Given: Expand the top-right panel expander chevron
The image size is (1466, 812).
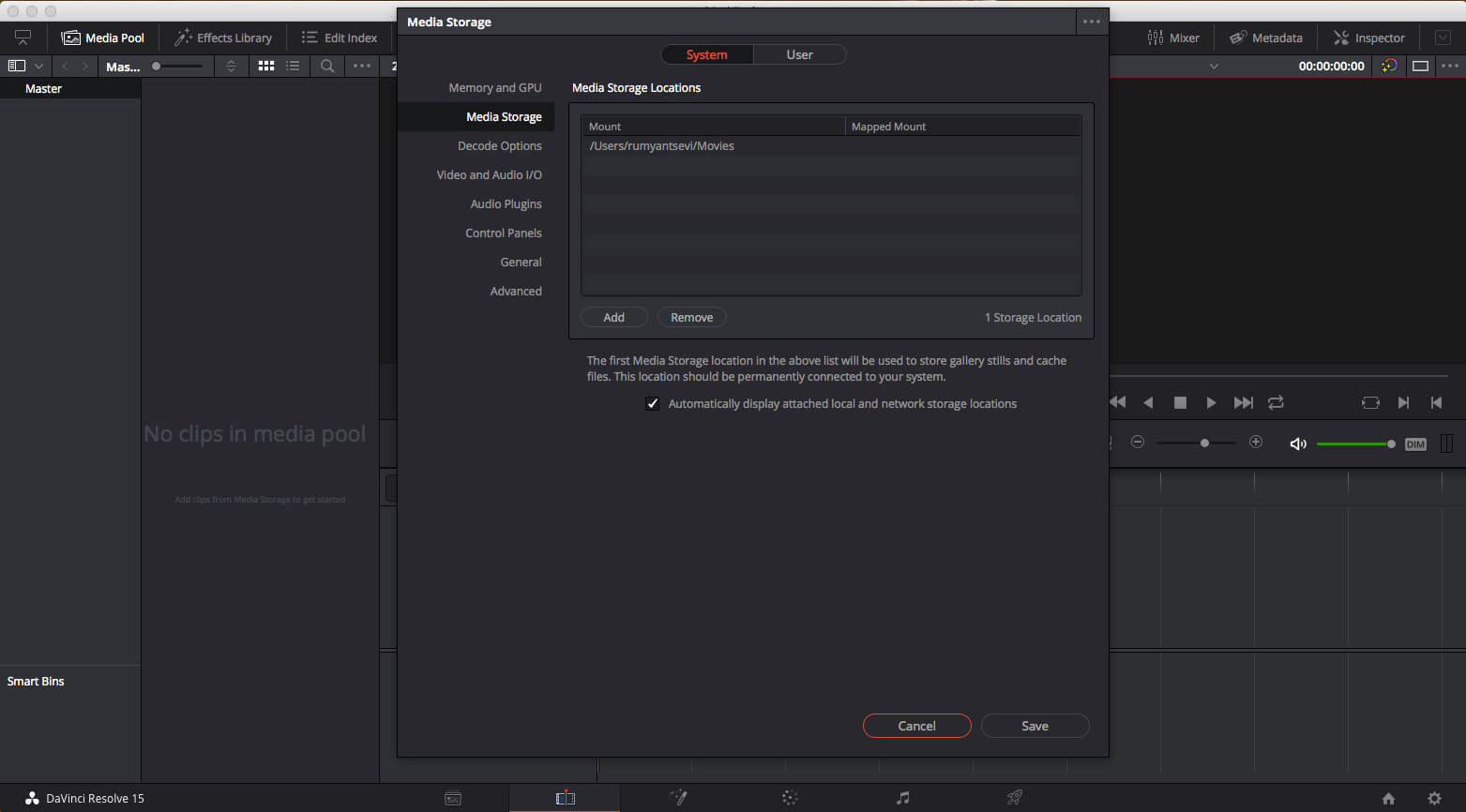Looking at the screenshot, I should point(1443,38).
